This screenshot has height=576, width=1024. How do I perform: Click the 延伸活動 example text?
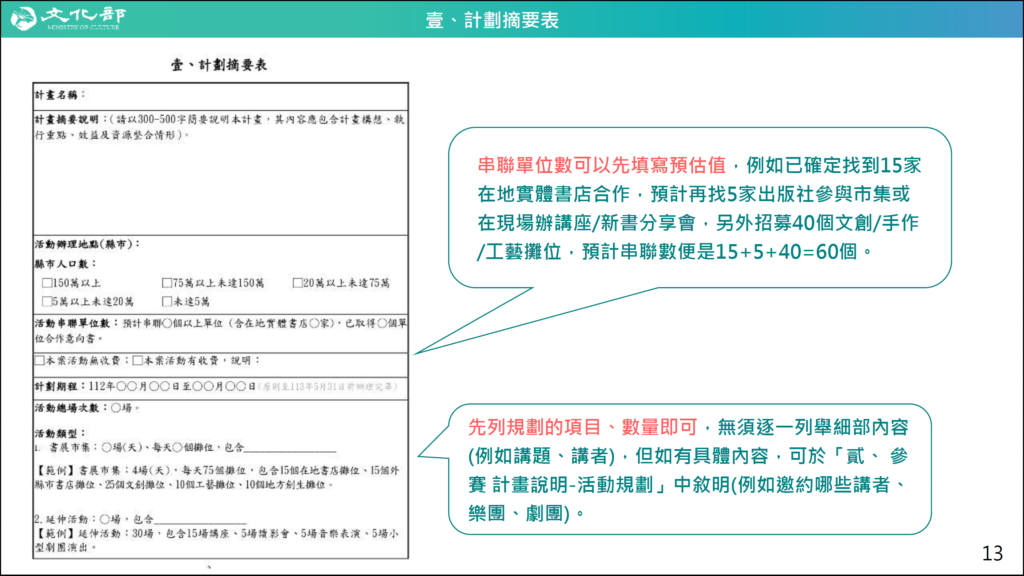(x=217, y=540)
